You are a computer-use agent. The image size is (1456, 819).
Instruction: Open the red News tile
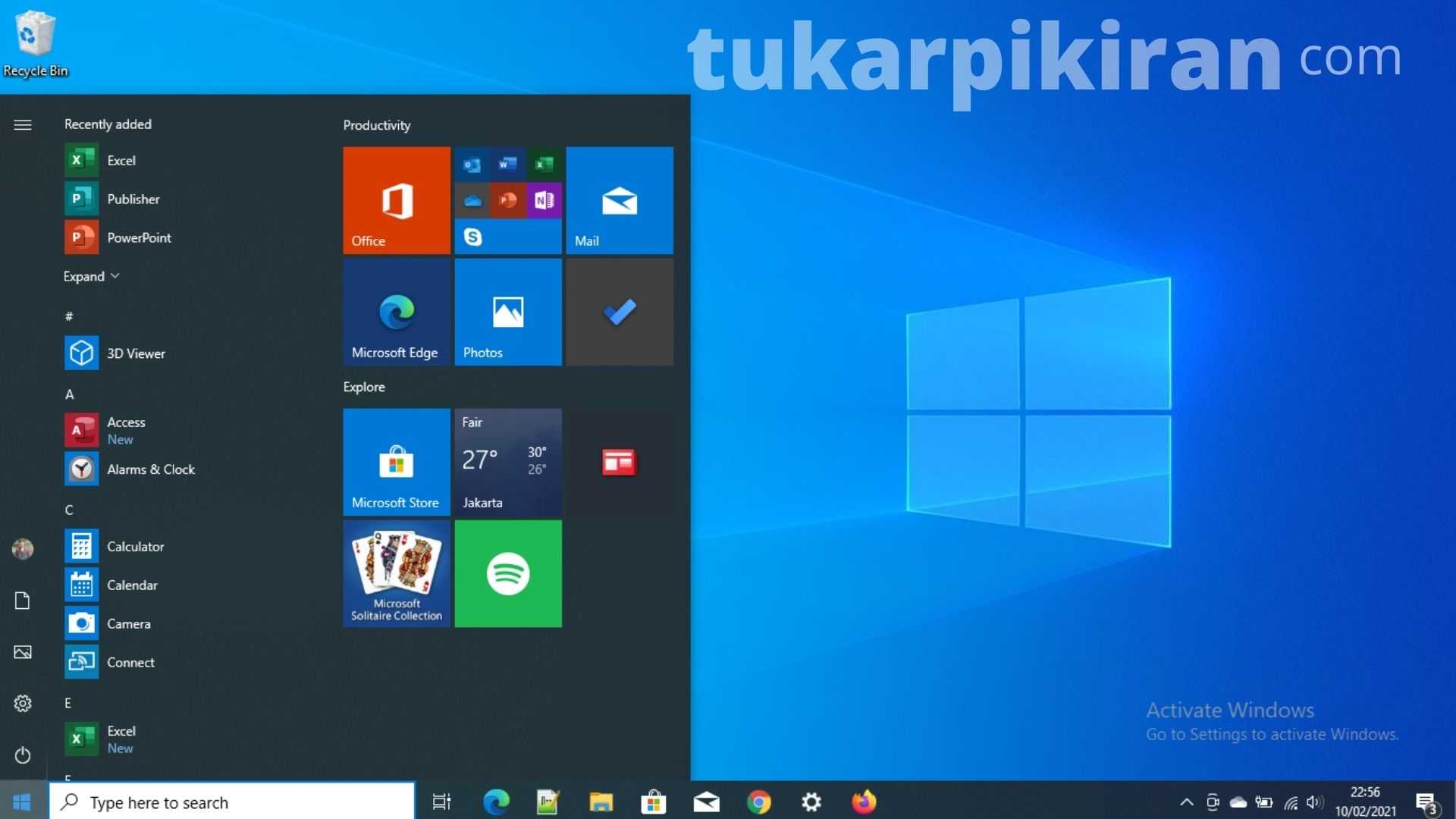coord(620,462)
